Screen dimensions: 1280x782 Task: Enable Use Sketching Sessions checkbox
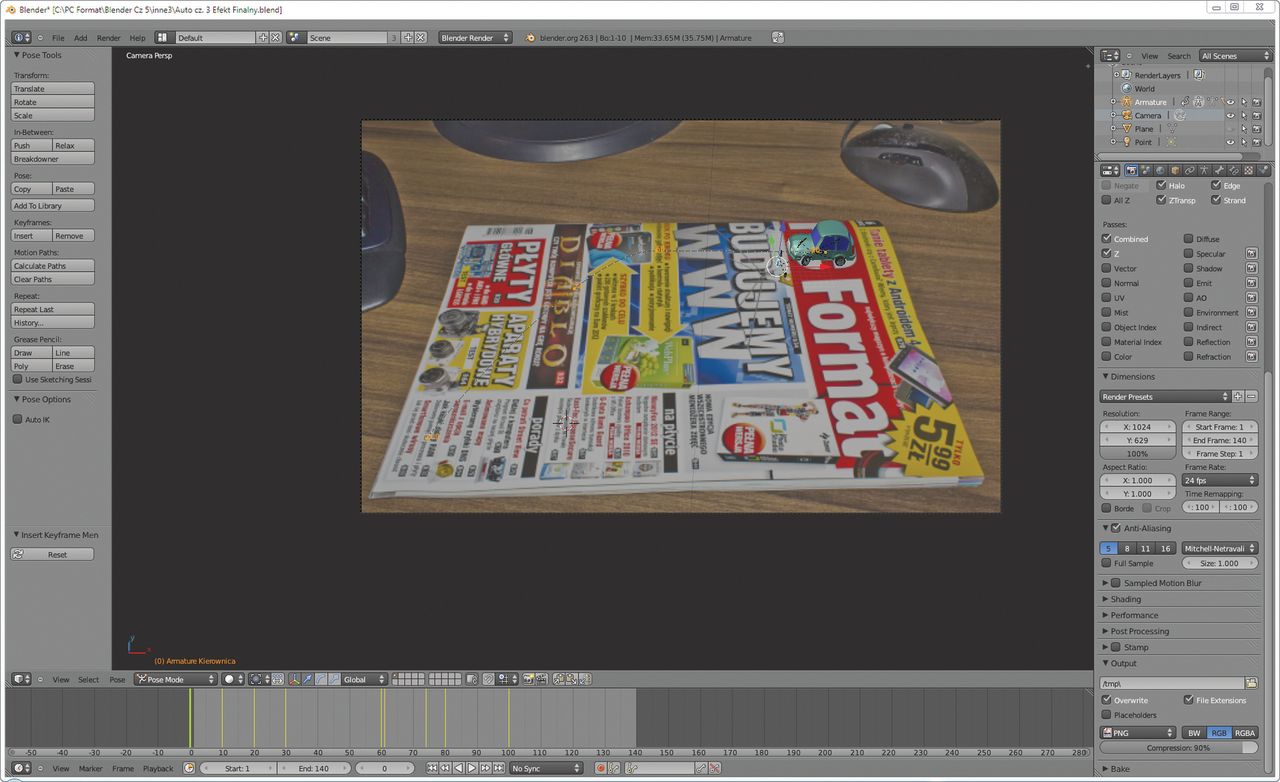pyautogui.click(x=18, y=379)
